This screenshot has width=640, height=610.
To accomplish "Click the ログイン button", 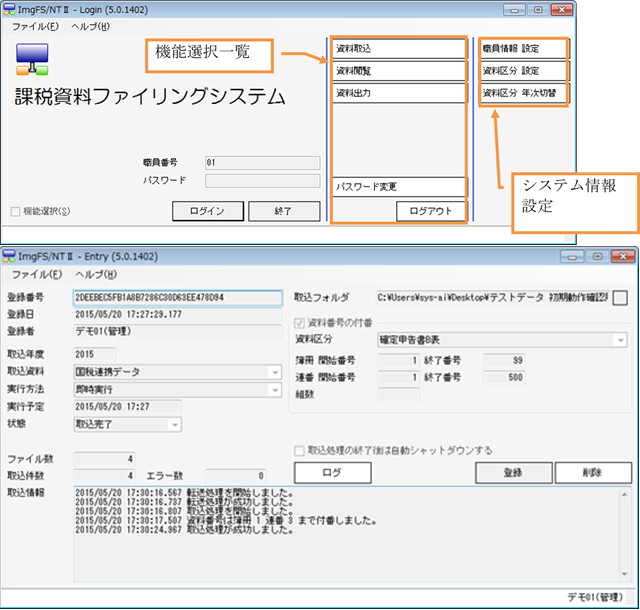I will coord(208,211).
